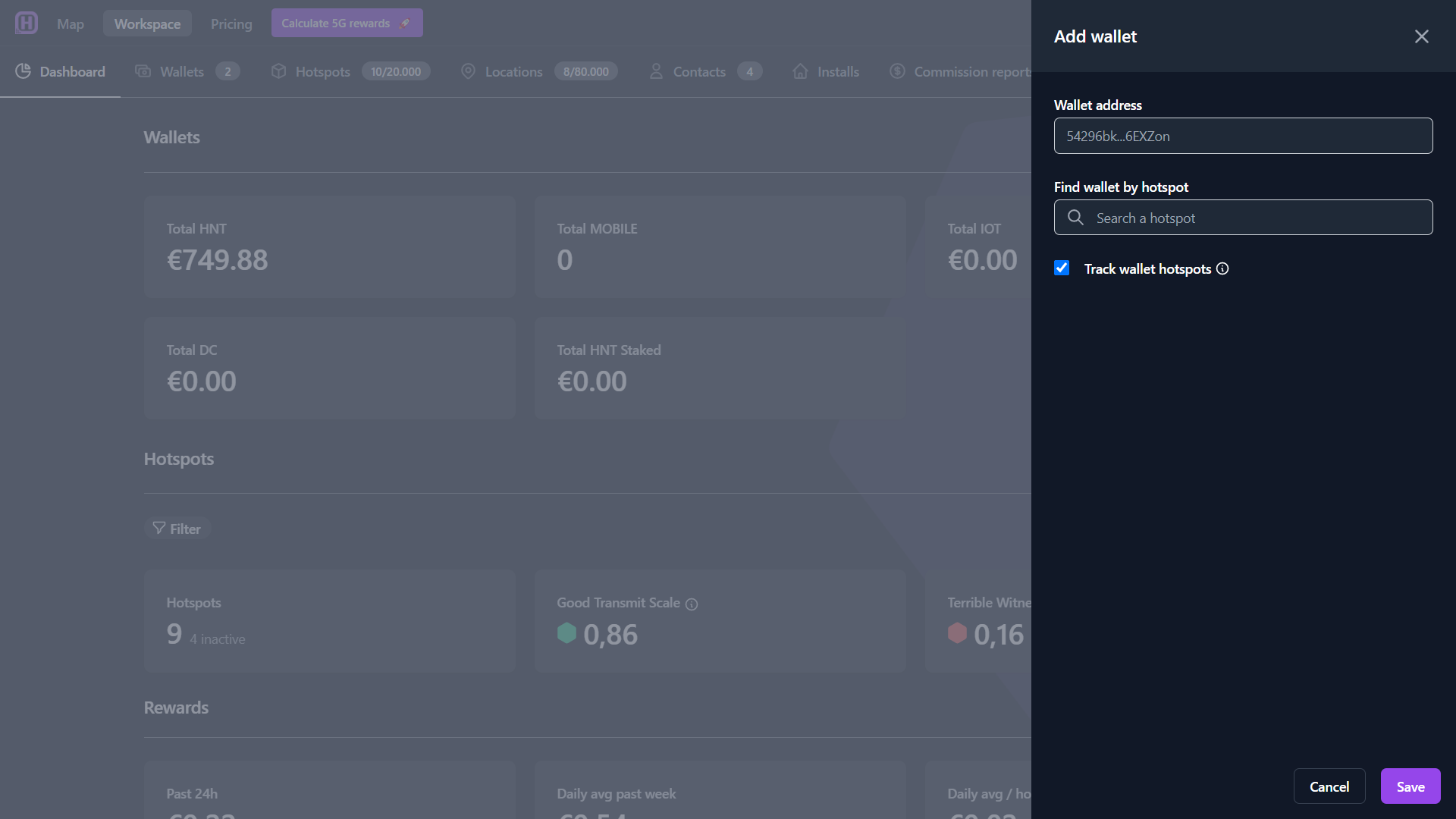Click the Wallets count badge 2

[227, 71]
